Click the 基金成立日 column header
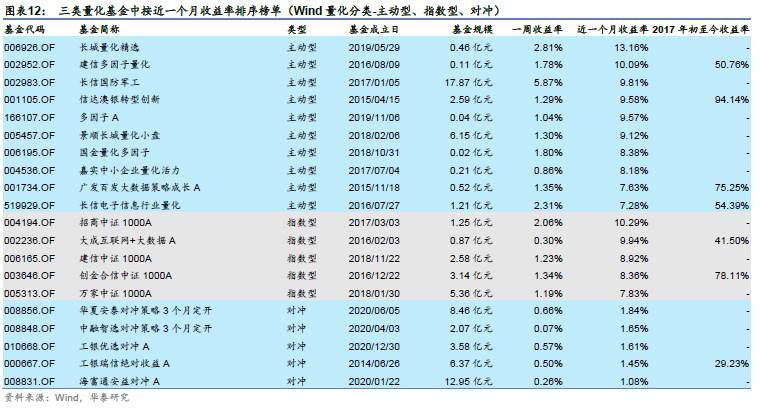 pyautogui.click(x=374, y=30)
